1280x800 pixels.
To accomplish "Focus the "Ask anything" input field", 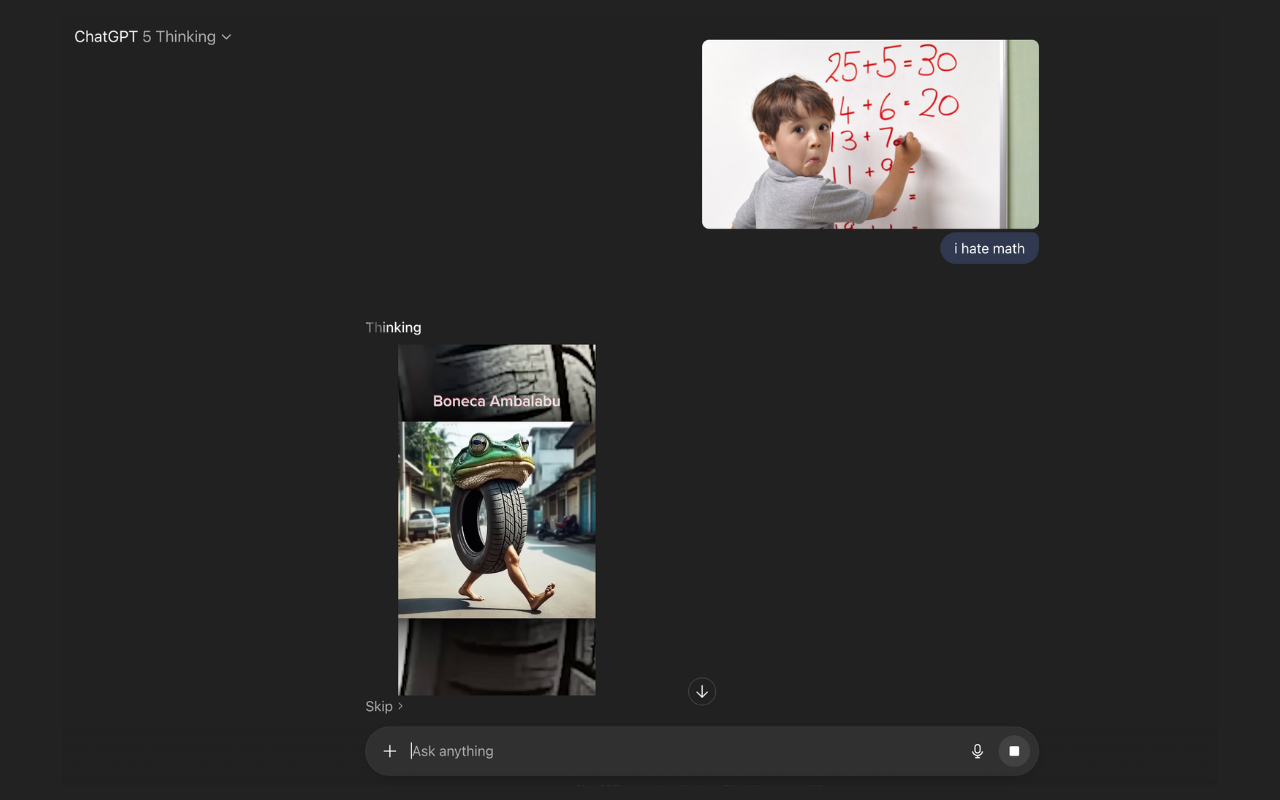I will 680,751.
